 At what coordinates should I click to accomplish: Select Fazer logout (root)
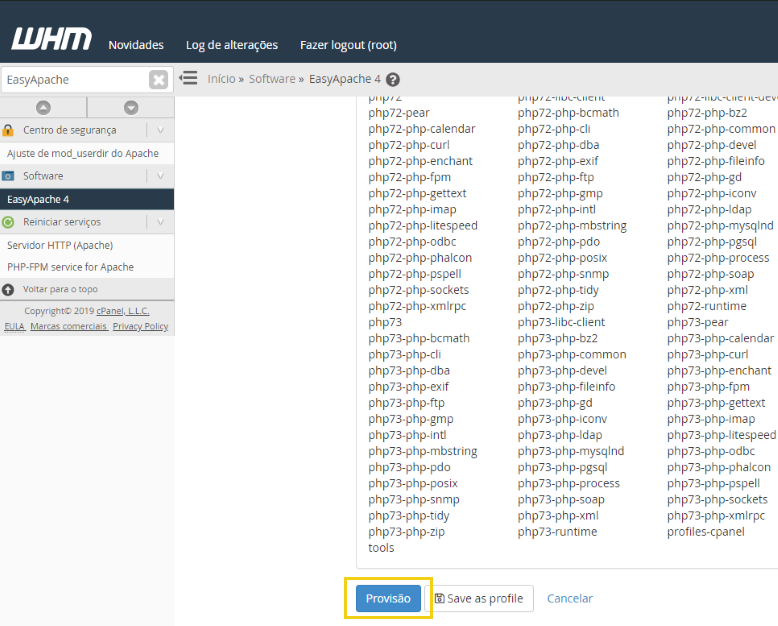[x=348, y=45]
